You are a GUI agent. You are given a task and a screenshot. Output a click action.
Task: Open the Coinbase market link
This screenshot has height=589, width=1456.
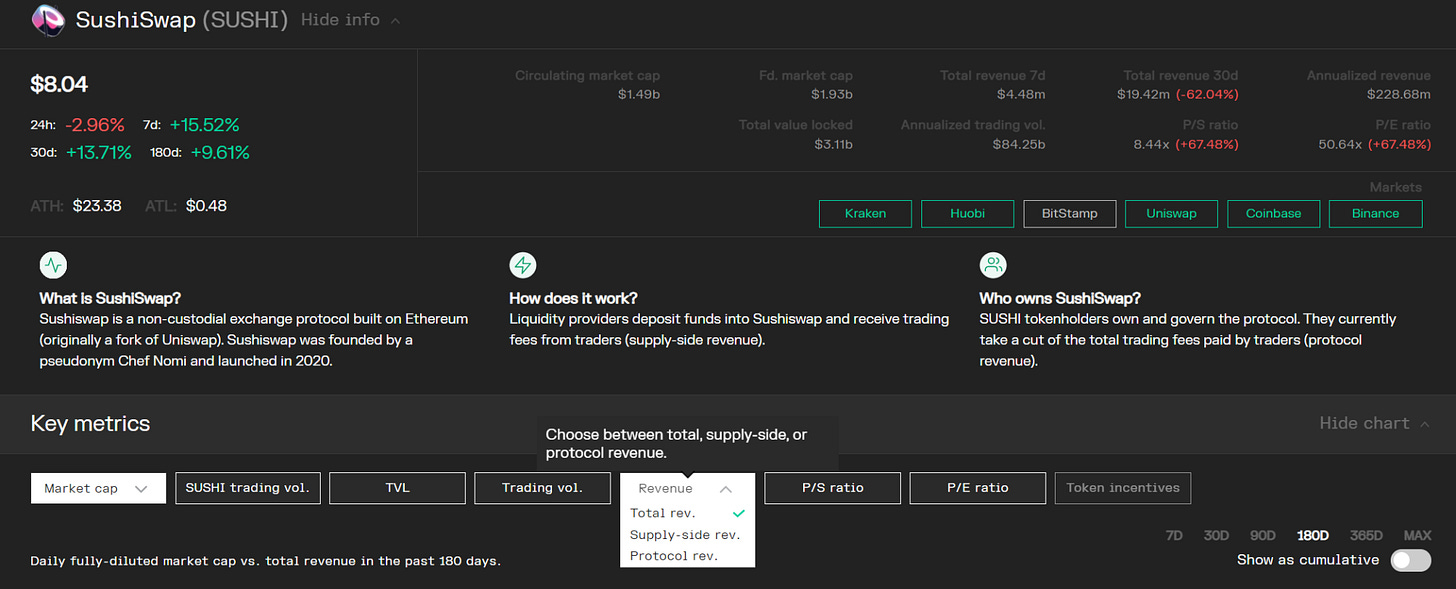[1273, 213]
